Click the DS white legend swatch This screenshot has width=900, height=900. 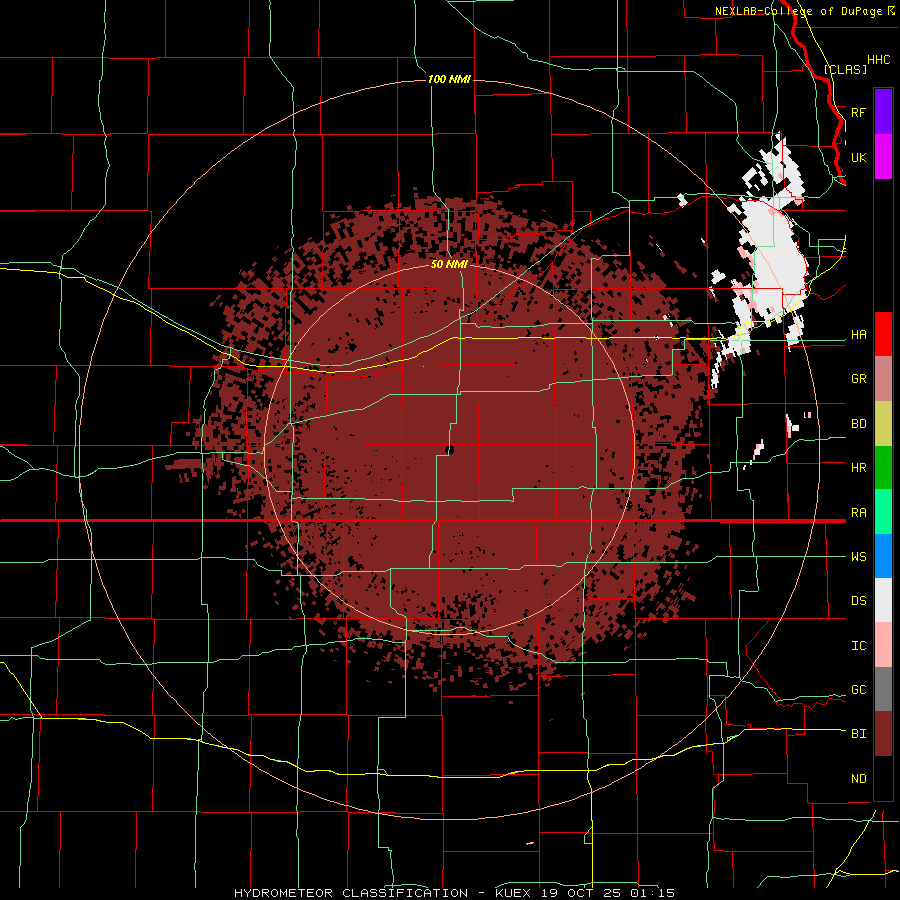(883, 600)
